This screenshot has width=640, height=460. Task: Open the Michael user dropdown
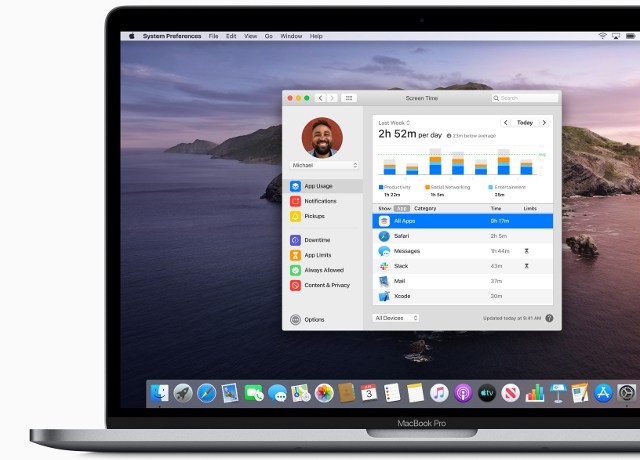click(x=324, y=165)
